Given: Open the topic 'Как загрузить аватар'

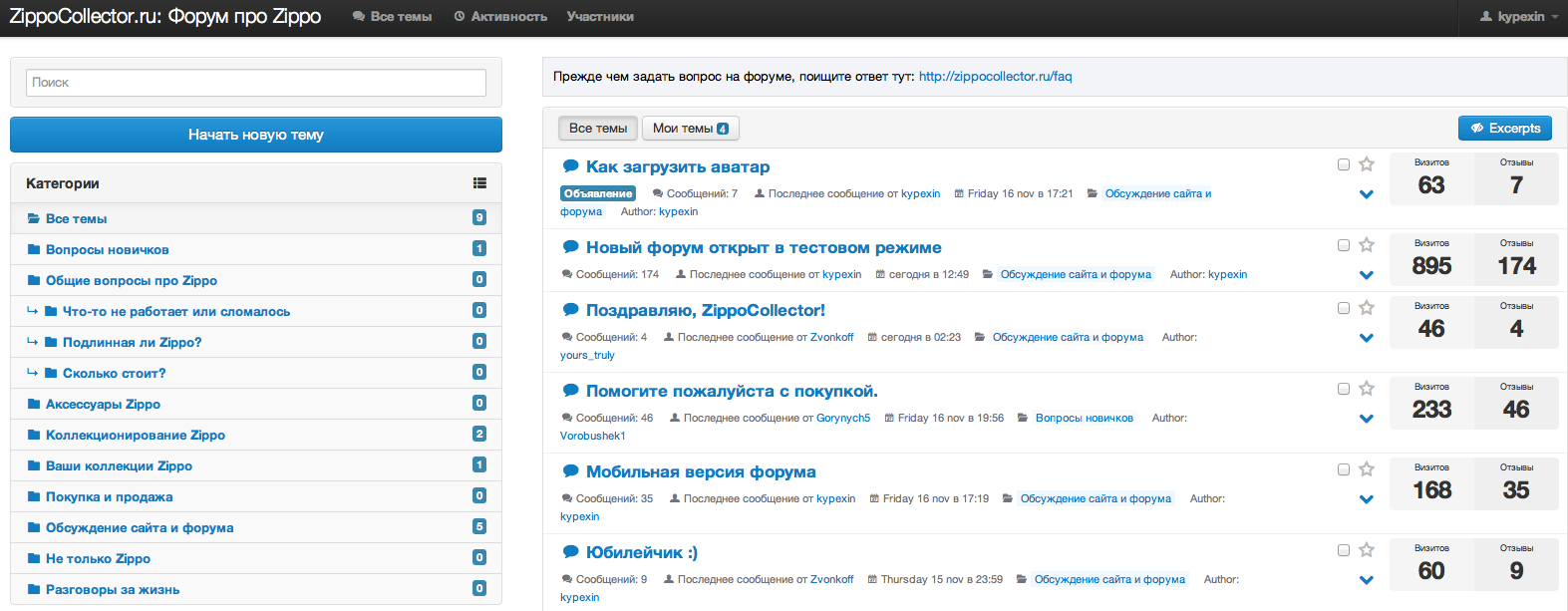Looking at the screenshot, I should pos(678,166).
